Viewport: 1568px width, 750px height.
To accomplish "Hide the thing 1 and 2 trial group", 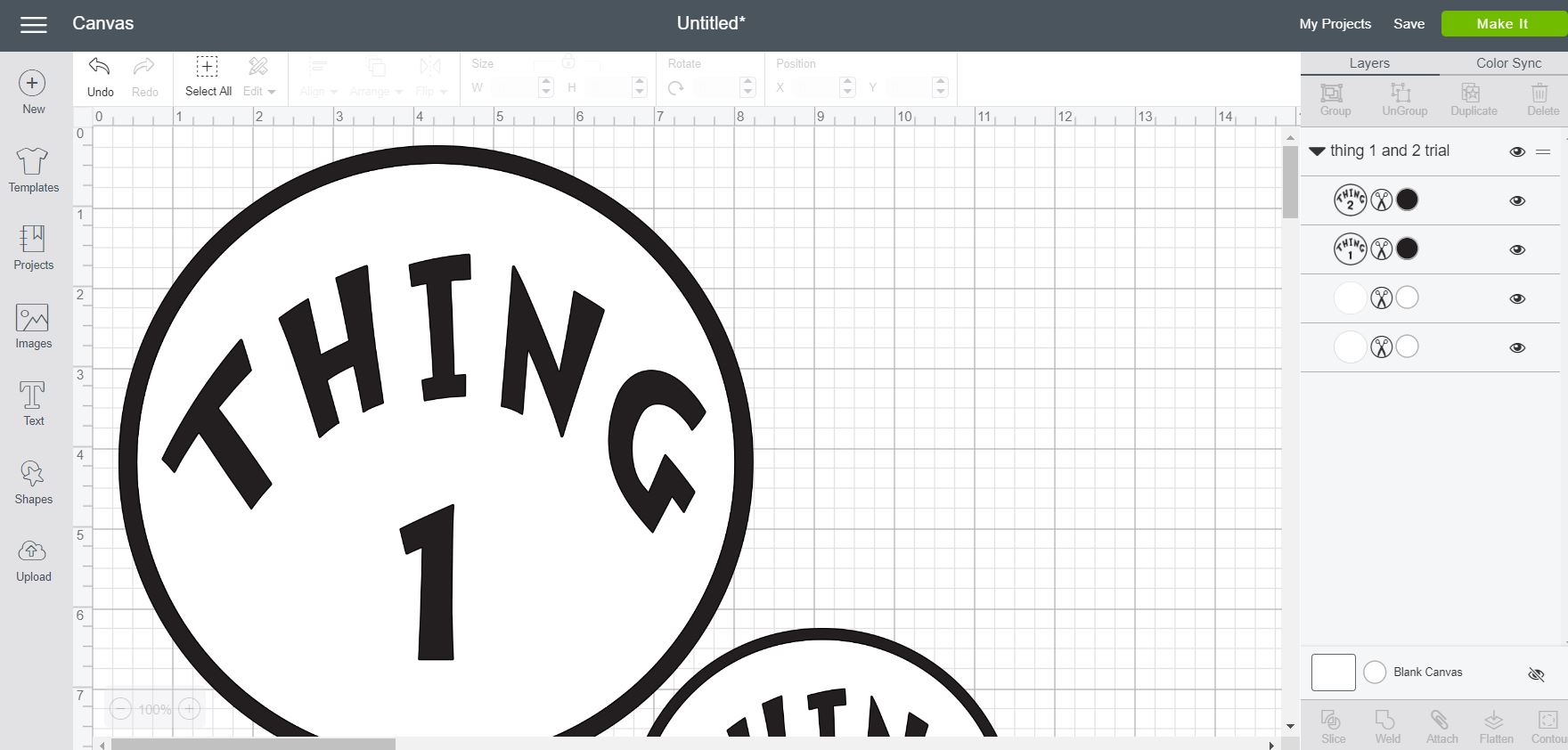I will (1517, 151).
